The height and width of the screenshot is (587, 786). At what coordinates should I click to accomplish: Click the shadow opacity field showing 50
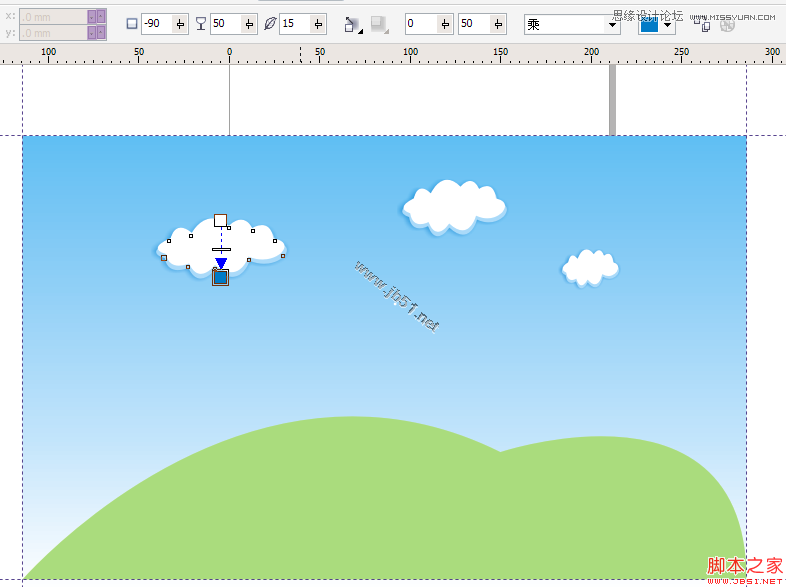tap(222, 24)
